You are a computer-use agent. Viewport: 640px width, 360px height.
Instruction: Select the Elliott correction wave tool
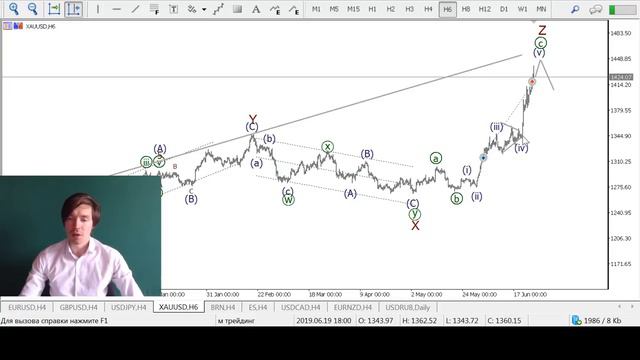coord(294,9)
